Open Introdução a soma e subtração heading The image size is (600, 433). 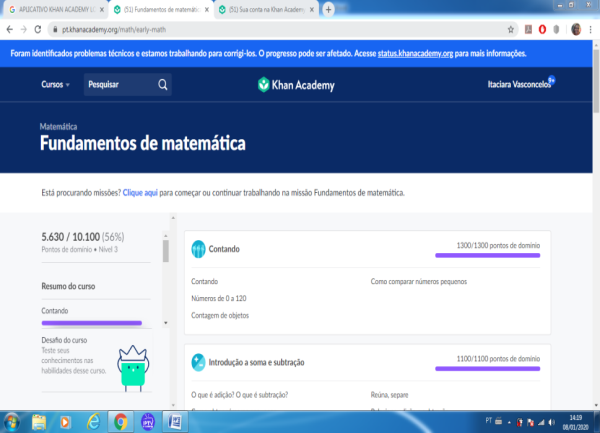coord(256,362)
